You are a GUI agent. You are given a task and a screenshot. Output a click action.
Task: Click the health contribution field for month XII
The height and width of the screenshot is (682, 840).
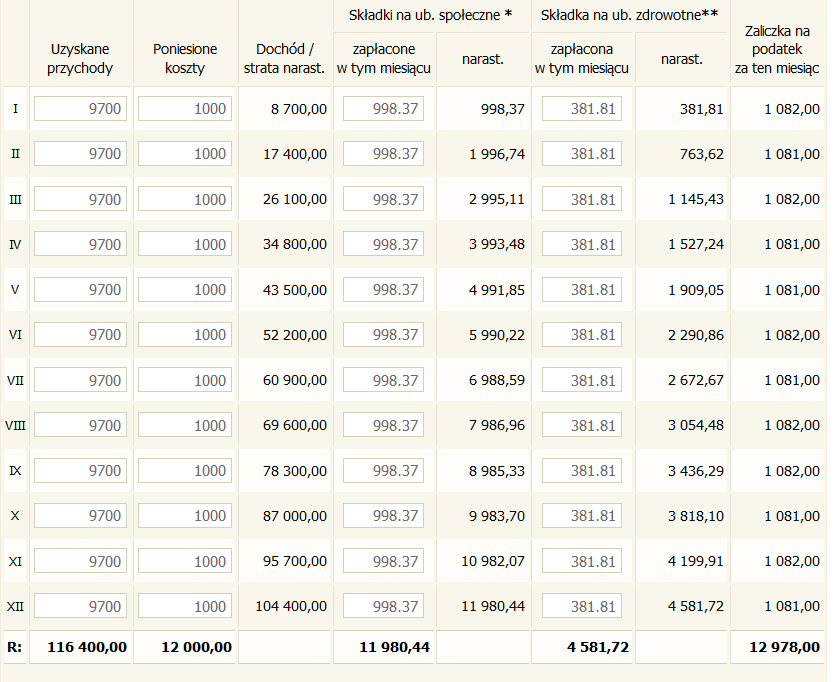point(582,606)
